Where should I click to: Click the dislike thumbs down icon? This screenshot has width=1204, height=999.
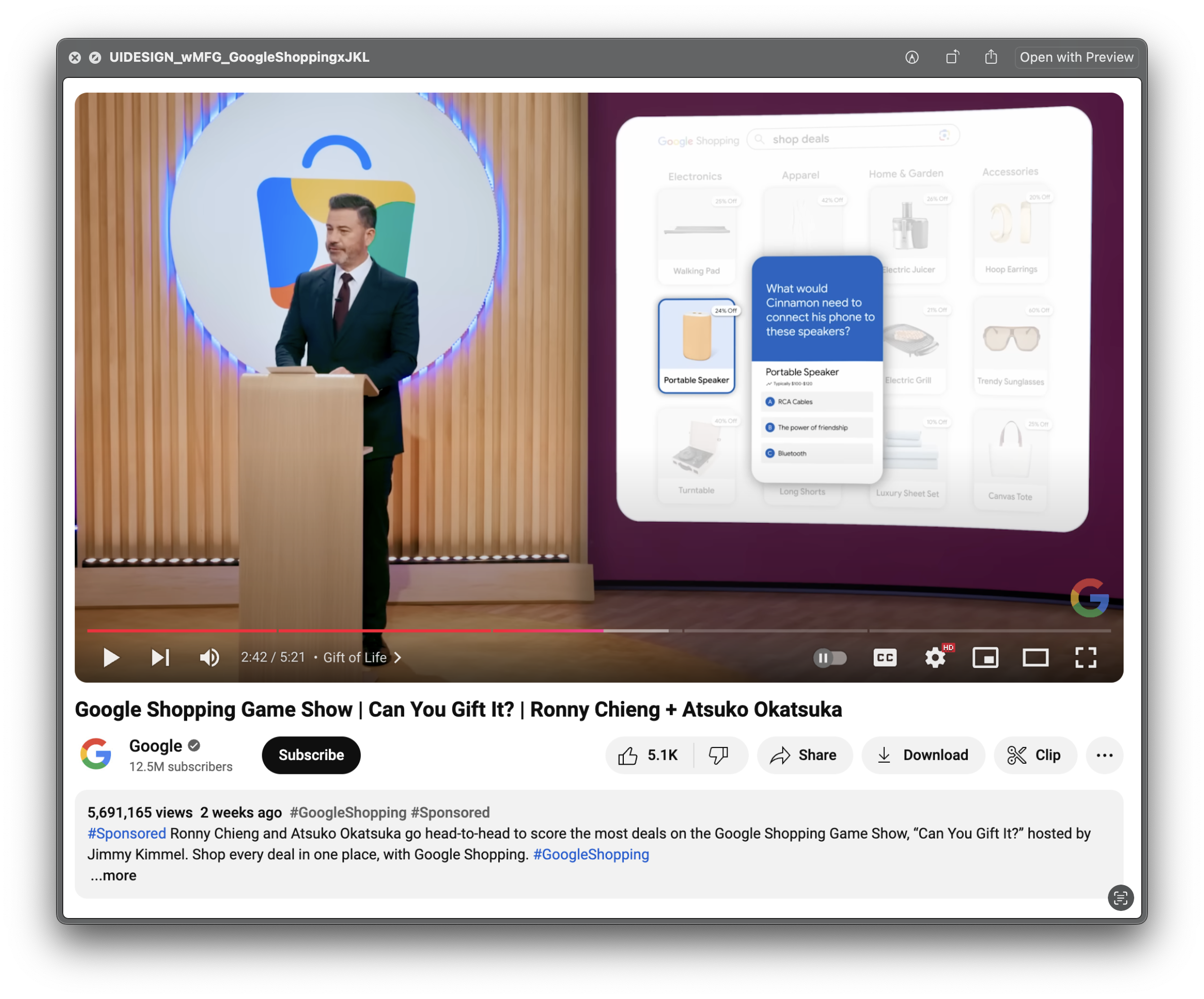point(718,755)
